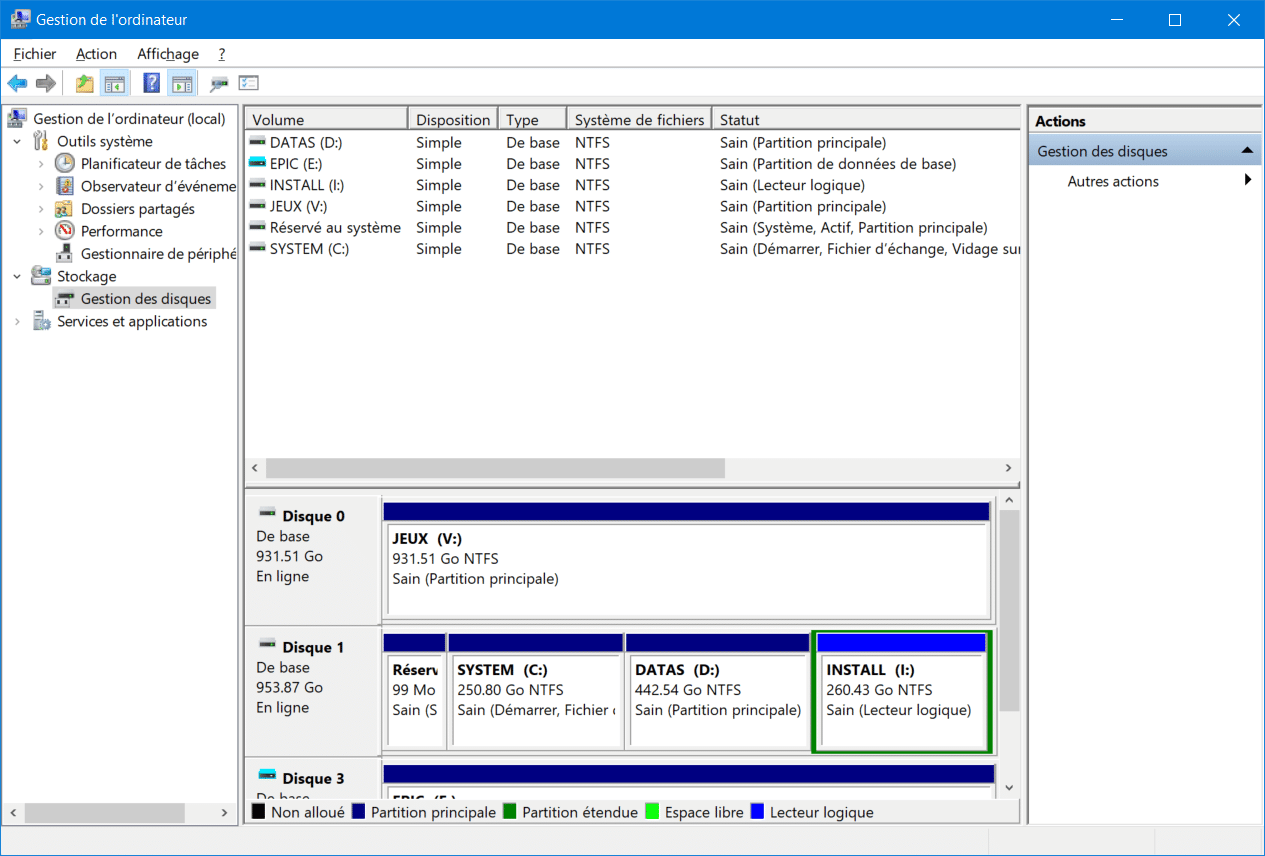Expand Services et applications in sidebar
The height and width of the screenshot is (856, 1265).
tap(19, 321)
